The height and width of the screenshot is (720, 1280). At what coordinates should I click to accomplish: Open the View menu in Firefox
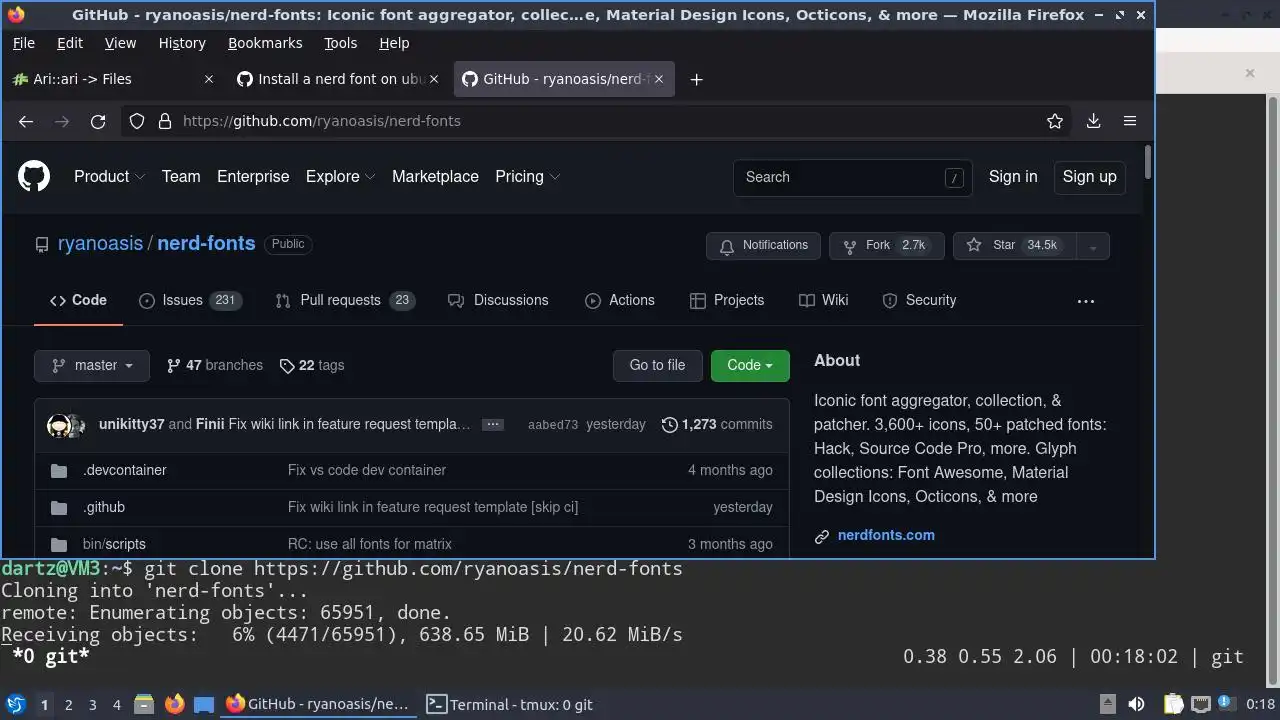120,43
